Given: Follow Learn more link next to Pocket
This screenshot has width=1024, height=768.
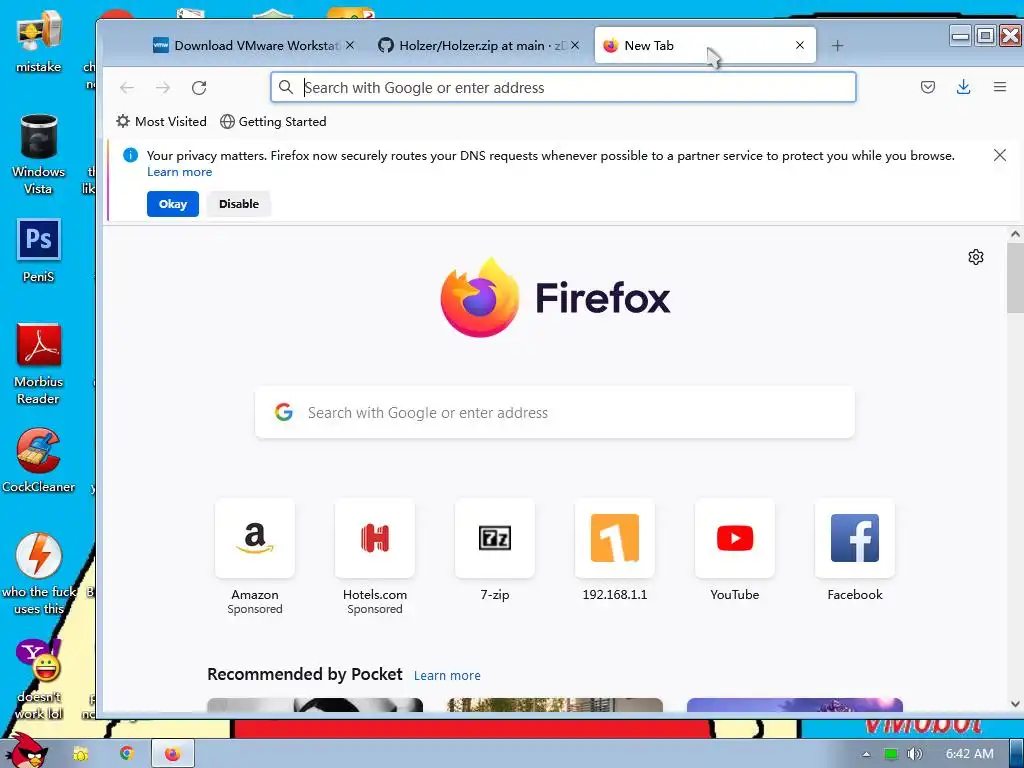Looking at the screenshot, I should pos(447,675).
